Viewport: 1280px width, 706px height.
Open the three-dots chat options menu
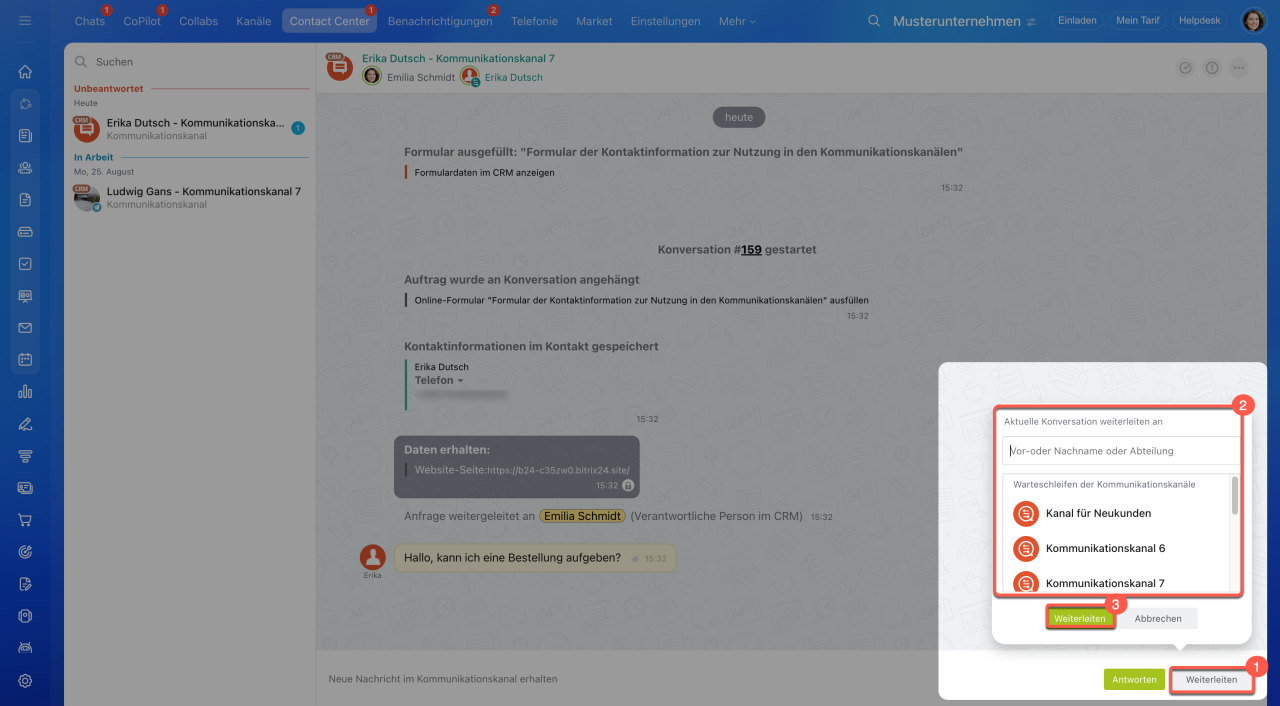1239,68
